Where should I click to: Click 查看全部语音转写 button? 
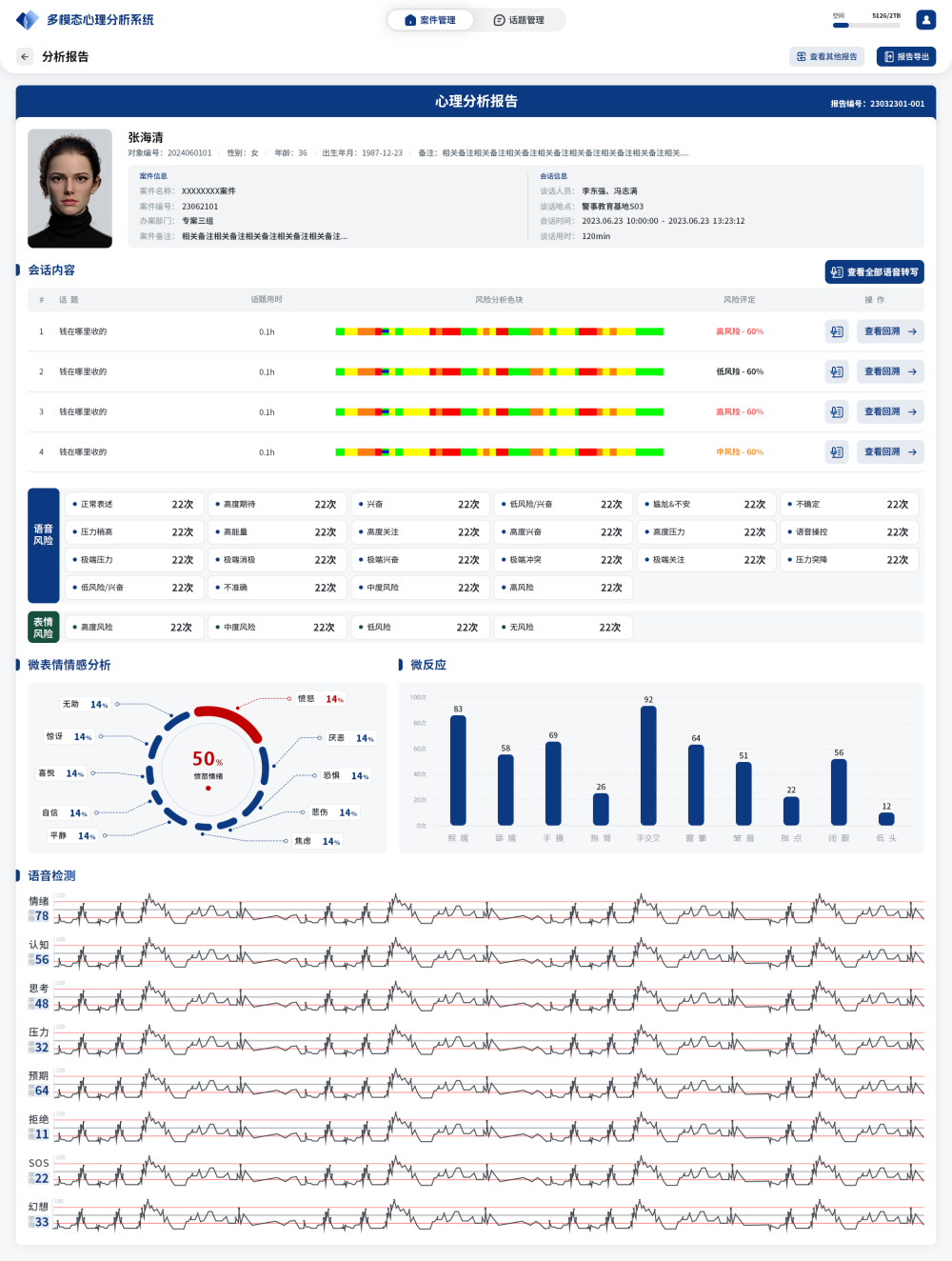tap(874, 272)
